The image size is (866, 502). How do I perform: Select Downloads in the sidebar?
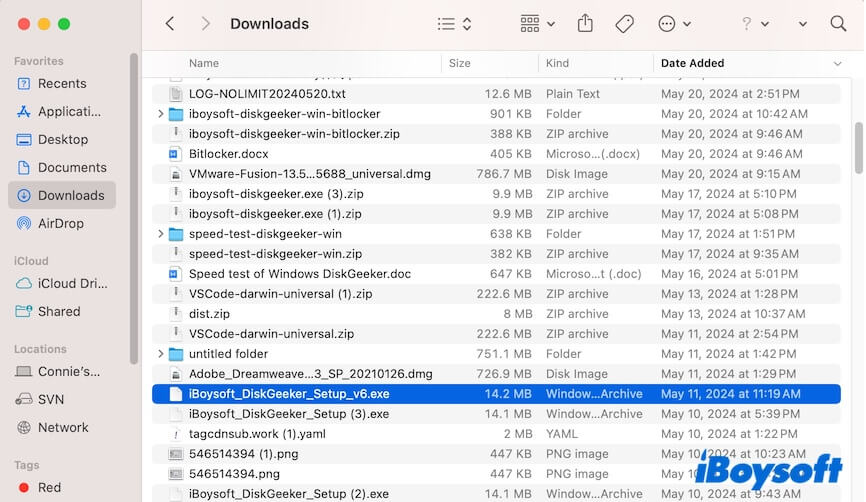62,195
